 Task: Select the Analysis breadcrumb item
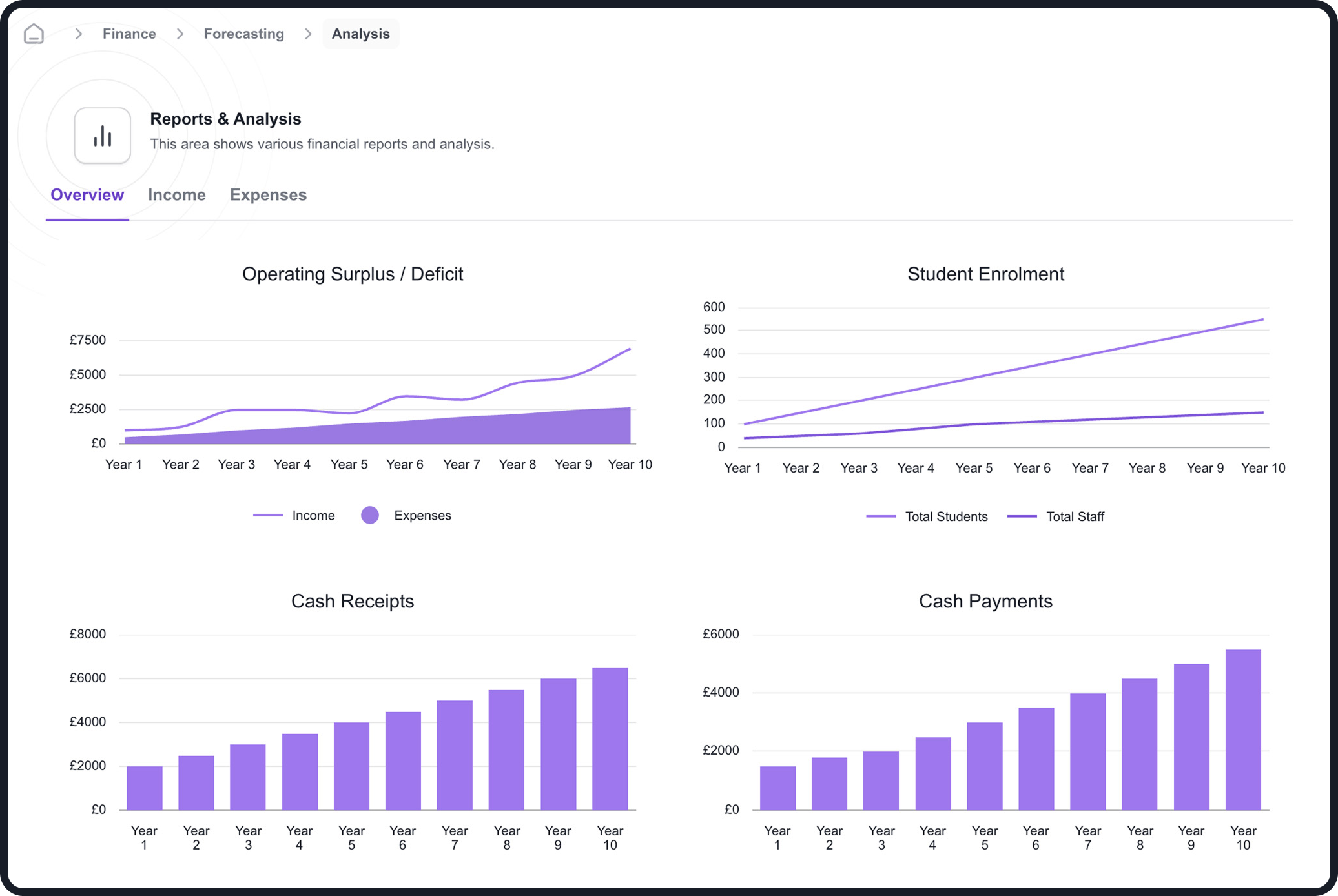point(360,34)
